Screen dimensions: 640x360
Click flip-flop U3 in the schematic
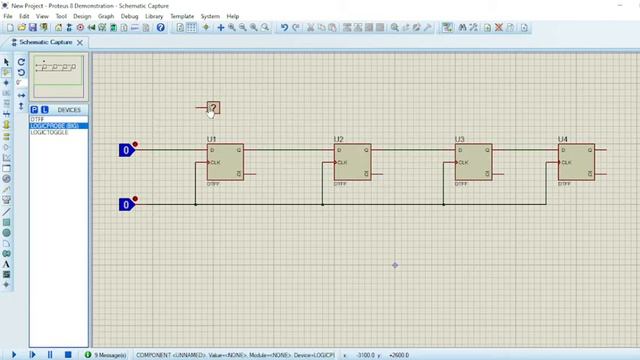(x=473, y=162)
